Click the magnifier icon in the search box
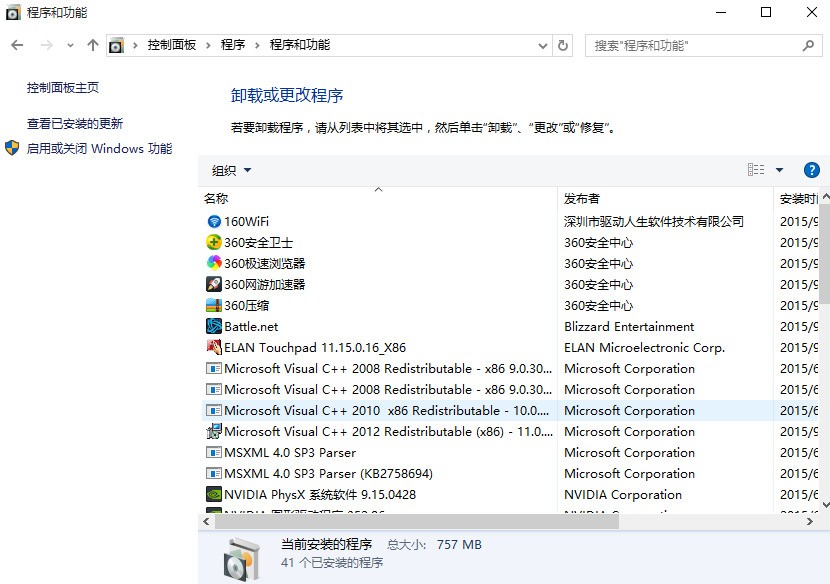 808,46
